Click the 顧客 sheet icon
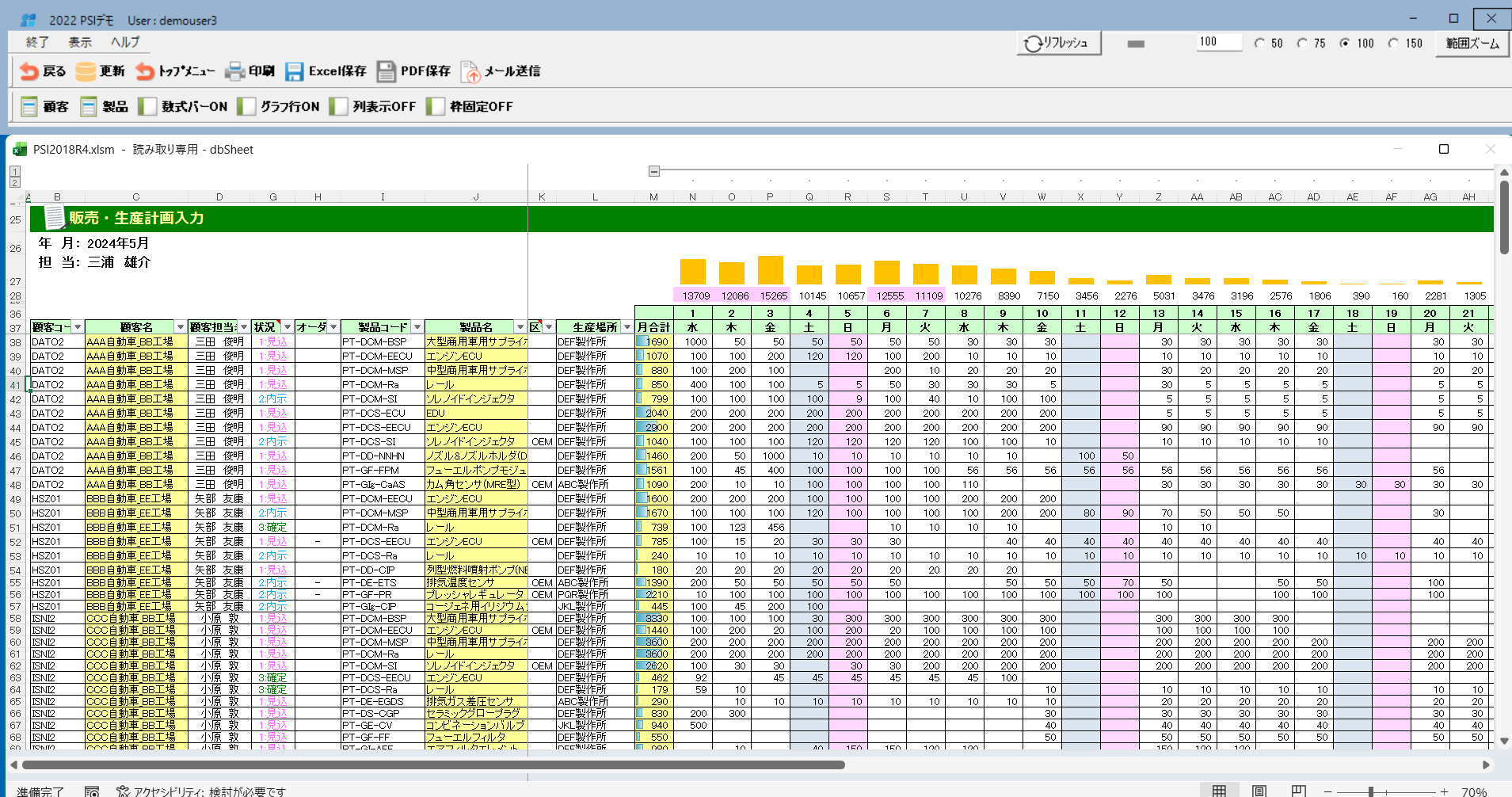This screenshot has width=1512, height=797. [29, 106]
